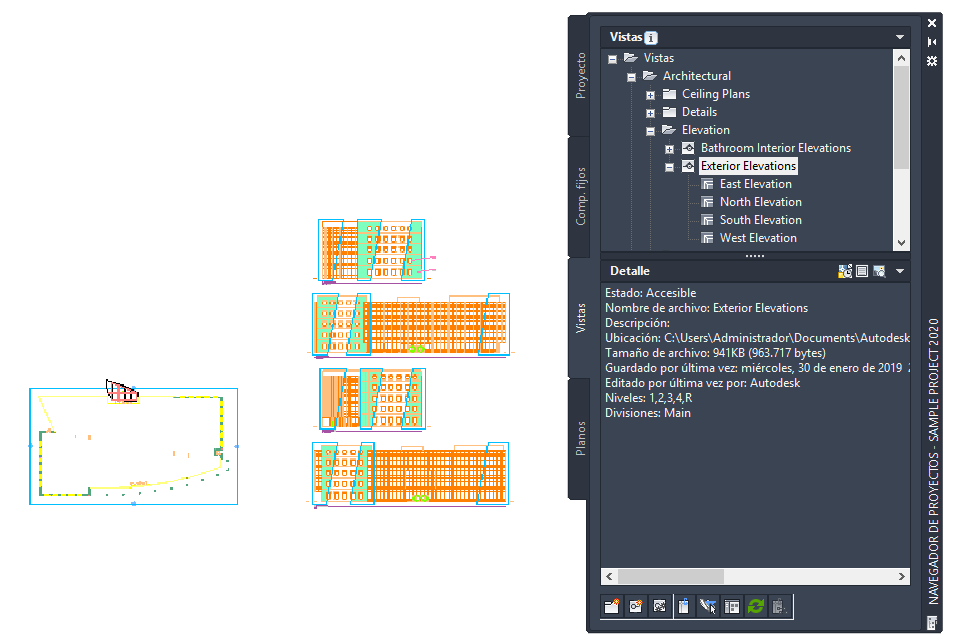Click the Exterior Elevations drawing icon
Screen dimensions: 955x644
pyautogui.click(x=688, y=166)
